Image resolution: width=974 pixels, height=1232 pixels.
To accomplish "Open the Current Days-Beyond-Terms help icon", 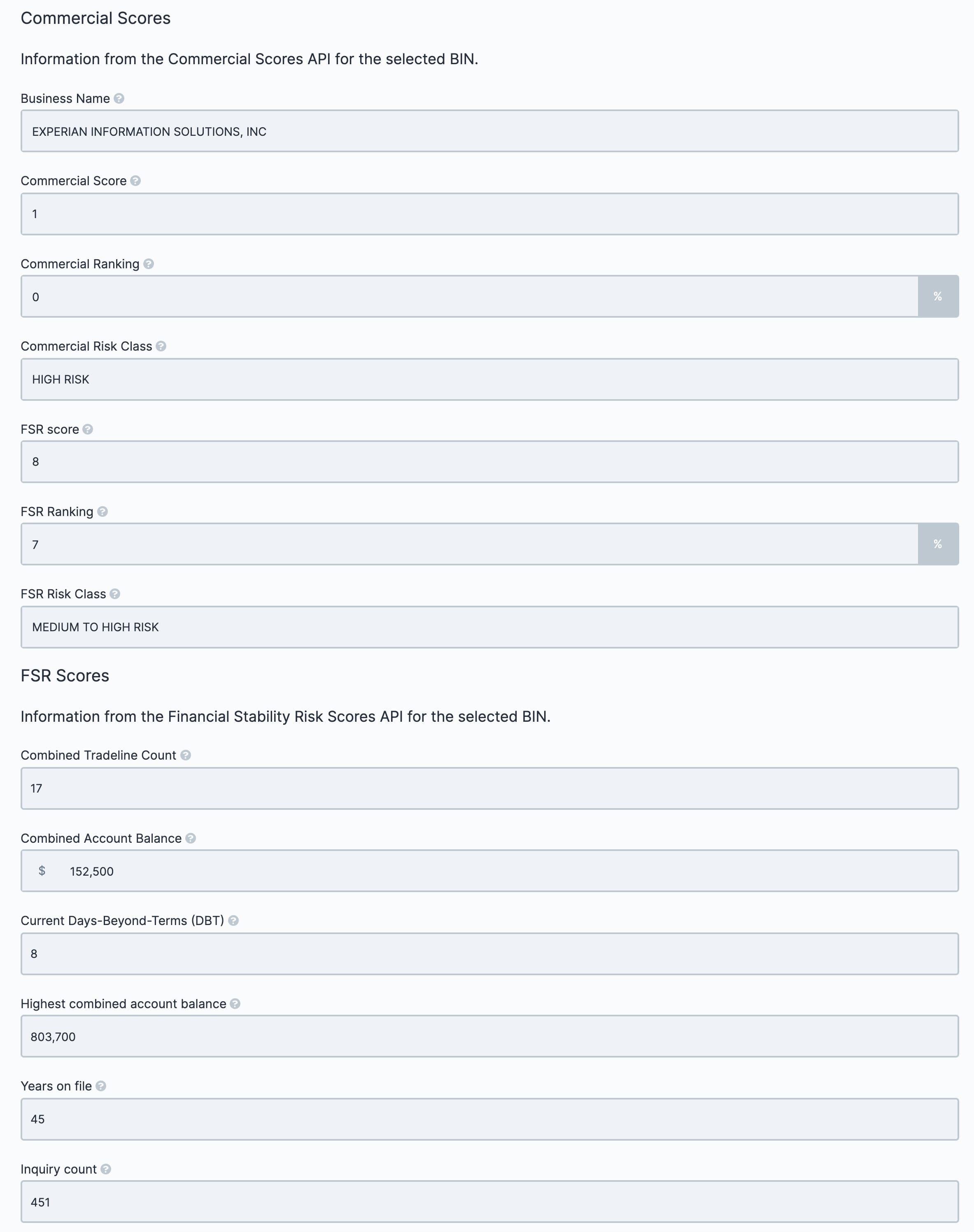I will (233, 921).
